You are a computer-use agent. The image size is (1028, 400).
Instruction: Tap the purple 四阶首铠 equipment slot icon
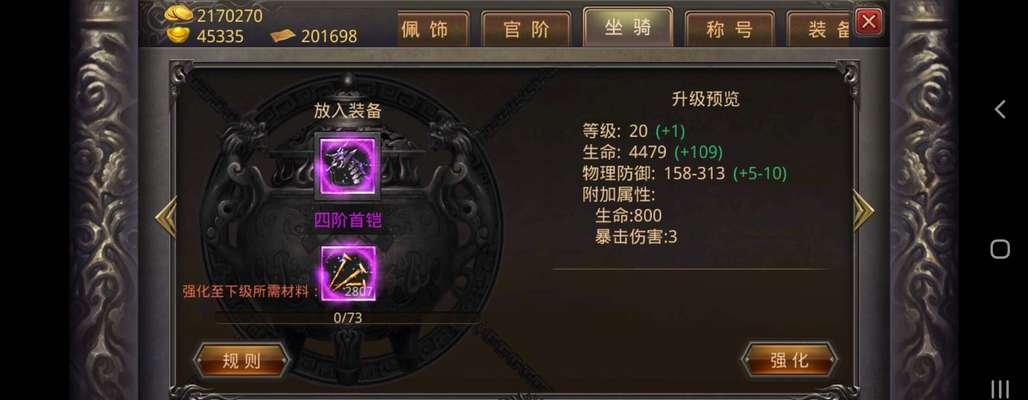click(347, 167)
